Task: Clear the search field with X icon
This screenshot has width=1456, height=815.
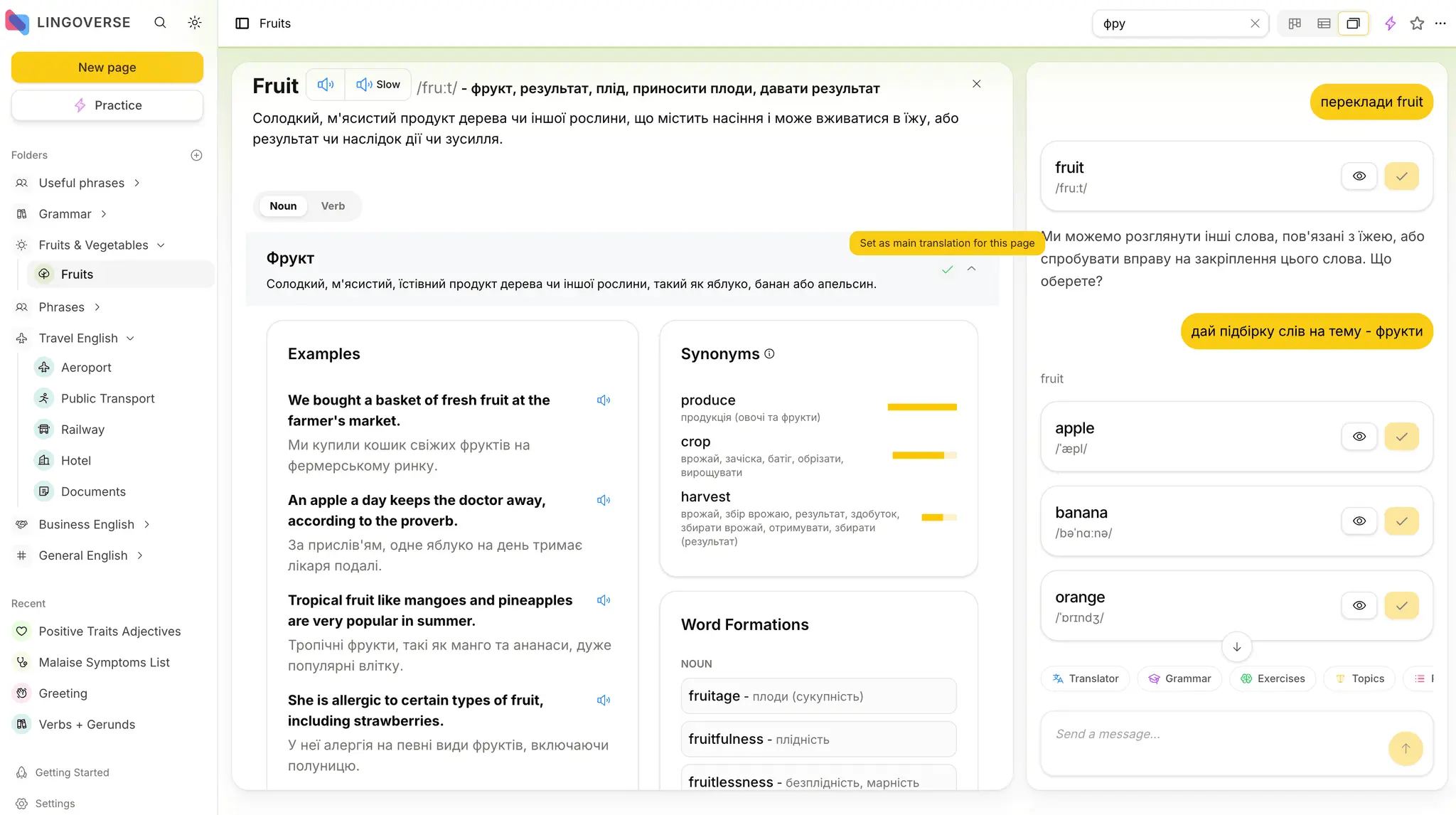Action: point(1255,23)
